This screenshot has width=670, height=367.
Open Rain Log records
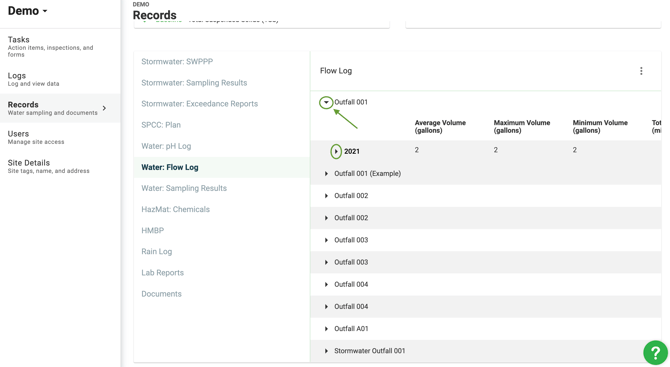pos(156,252)
